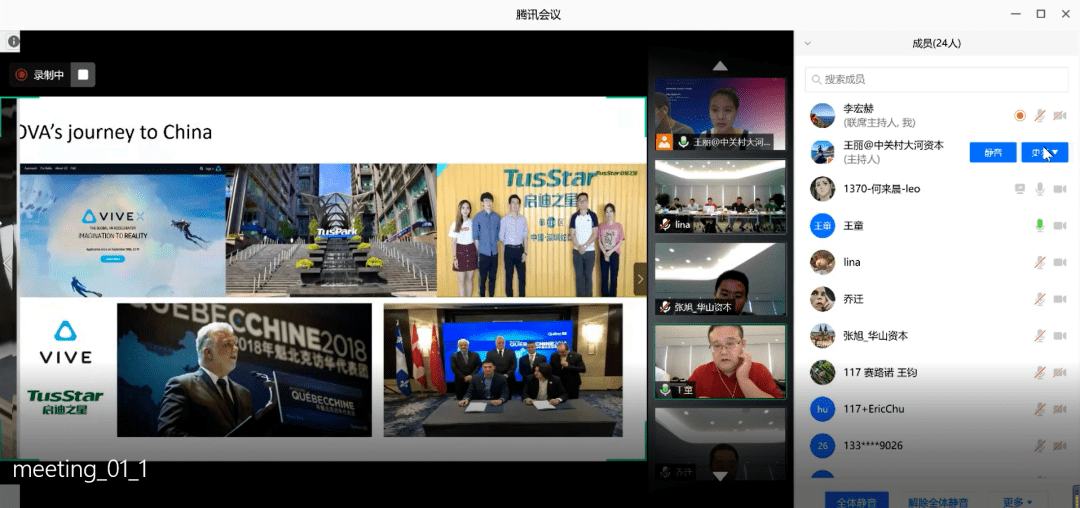1080x508 pixels.
Task: Stop recording with the square stop button
Action: tap(83, 75)
